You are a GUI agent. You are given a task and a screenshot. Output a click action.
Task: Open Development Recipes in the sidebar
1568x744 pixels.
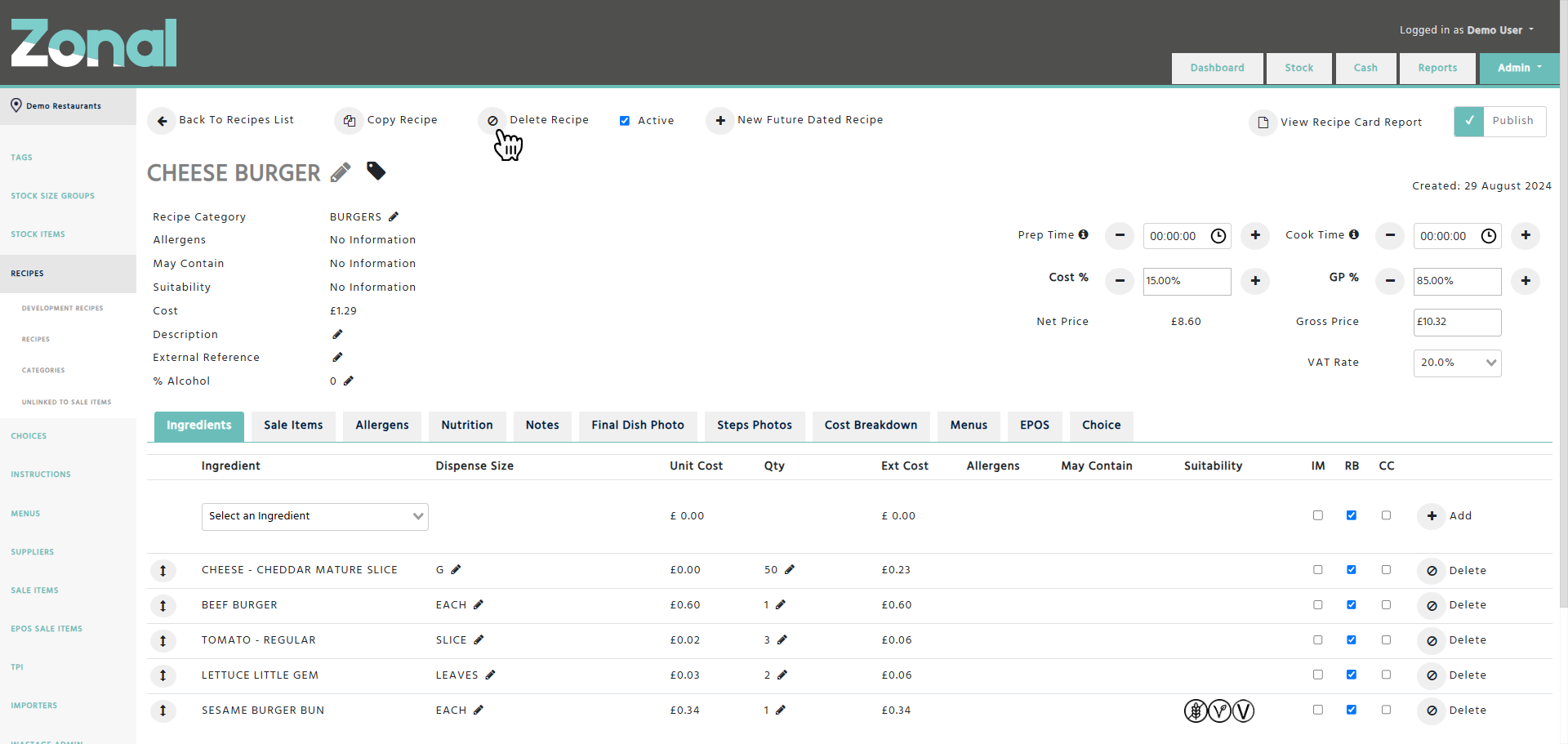tap(62, 309)
